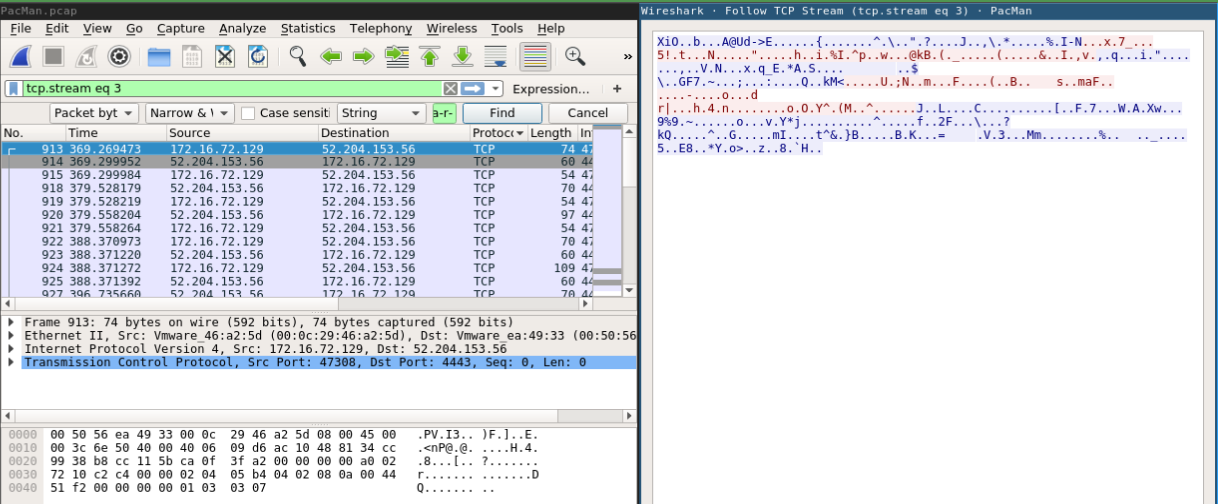The image size is (1218, 504).
Task: Select packet 924 row with length 109
Action: [297, 269]
